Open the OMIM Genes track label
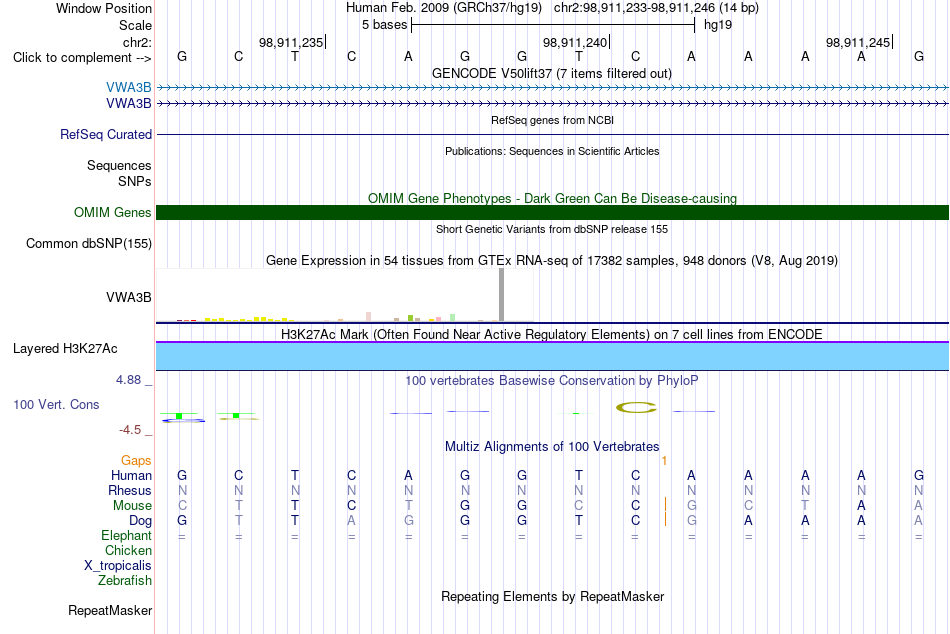Viewport: 950px width, 634px height. pos(112,212)
